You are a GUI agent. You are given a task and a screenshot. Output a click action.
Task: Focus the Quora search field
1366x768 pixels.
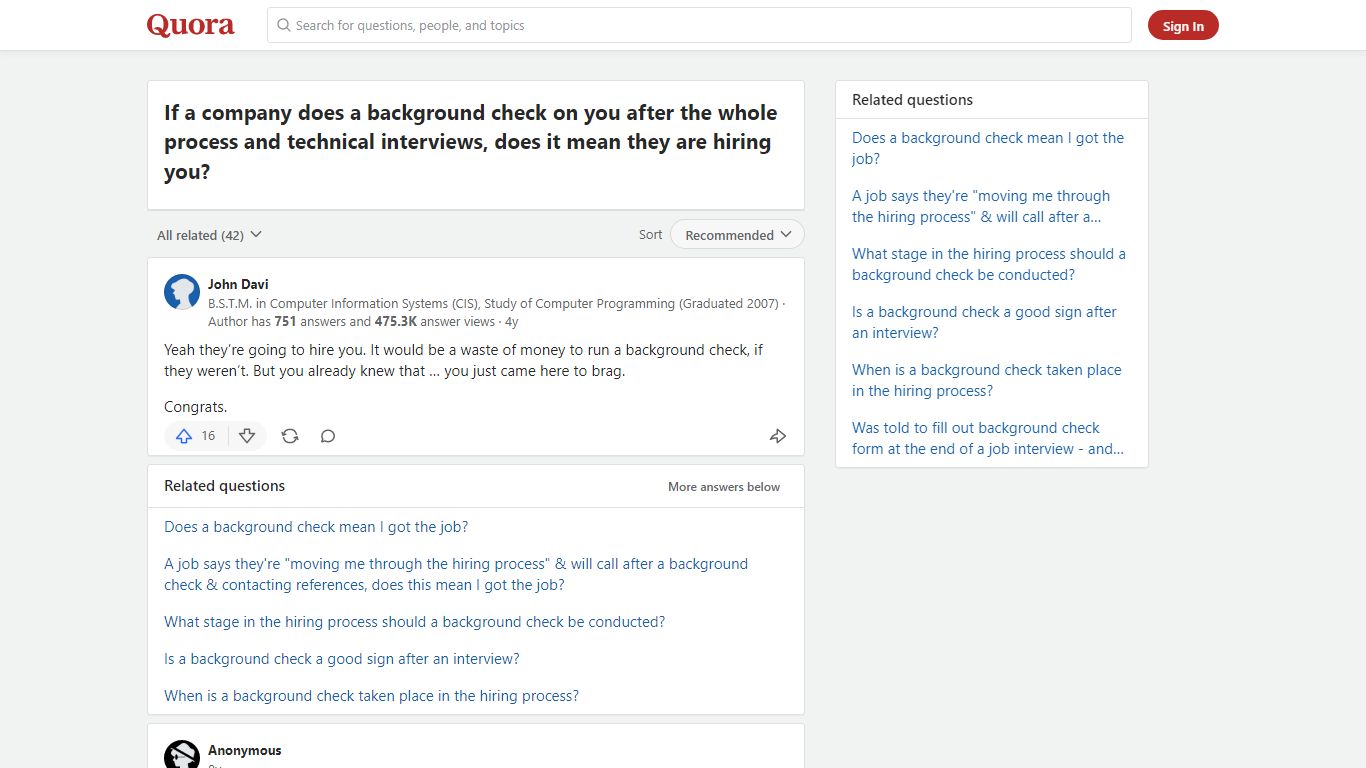[699, 25]
